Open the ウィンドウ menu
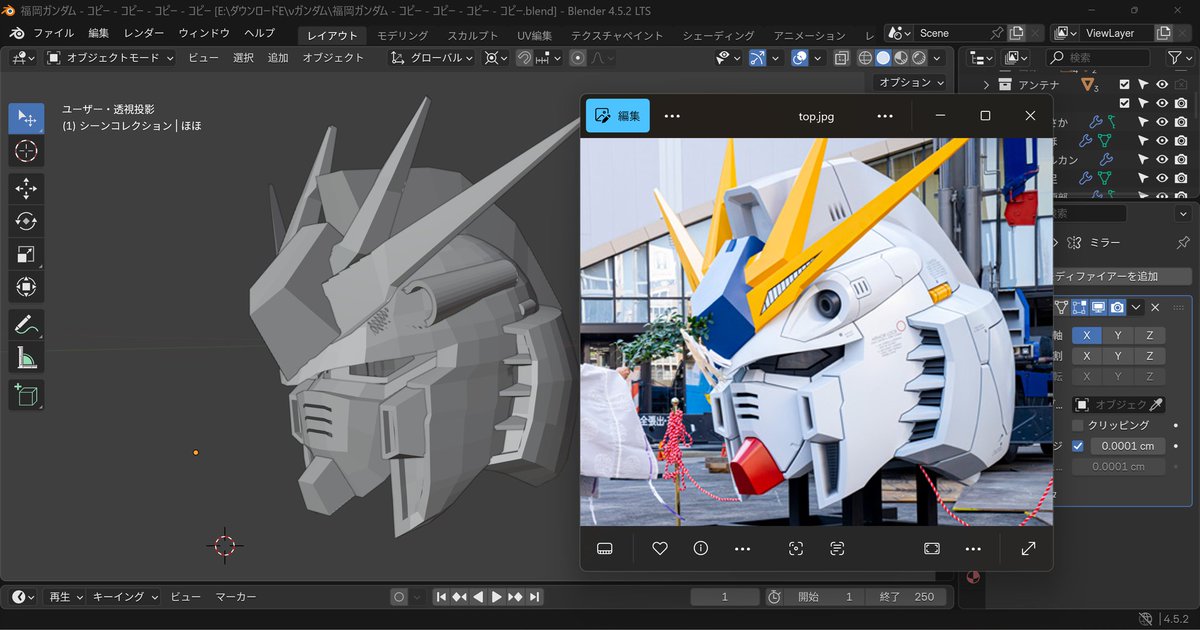 coord(204,33)
